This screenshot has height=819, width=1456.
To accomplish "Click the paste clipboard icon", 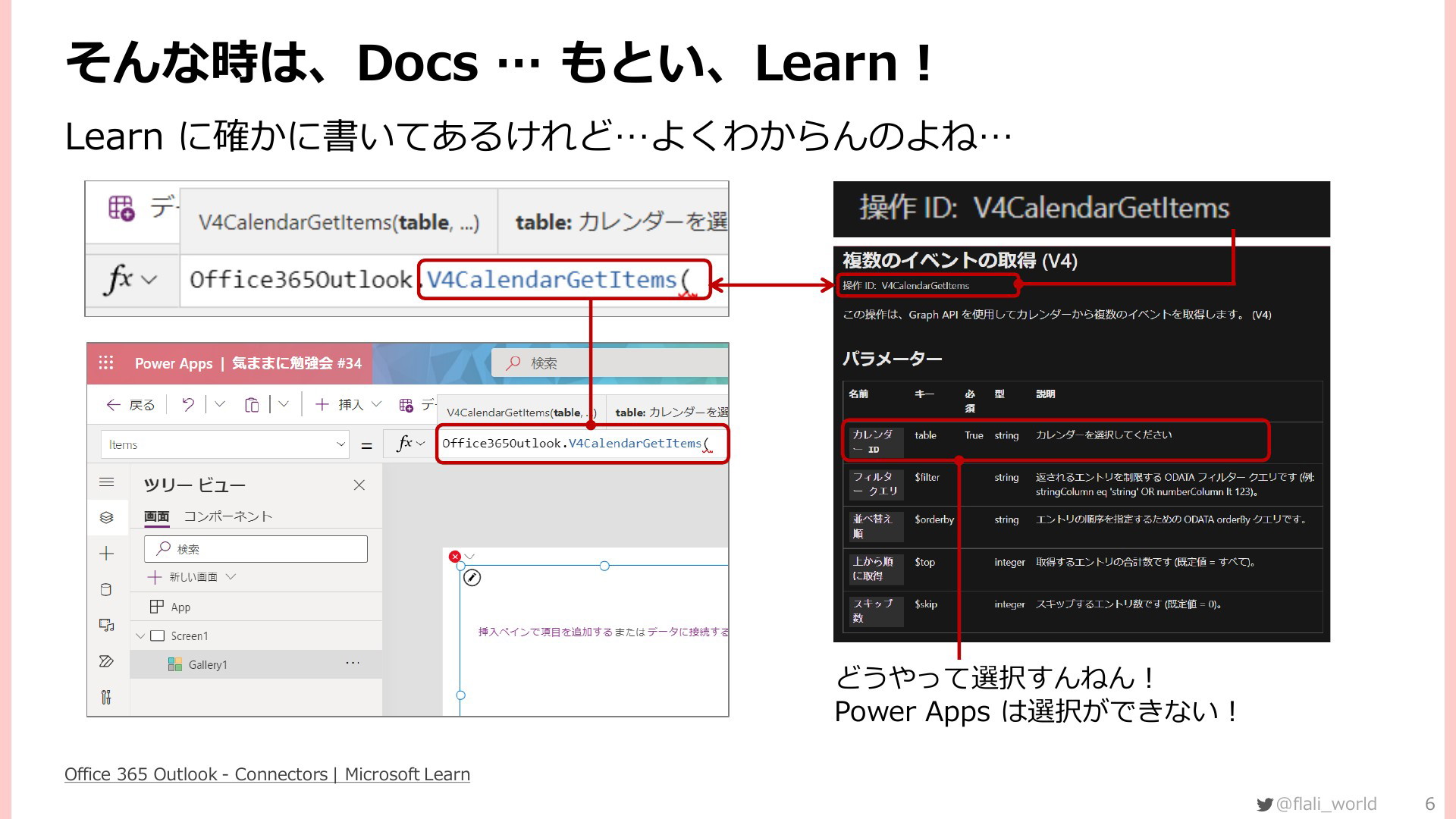I will click(252, 405).
